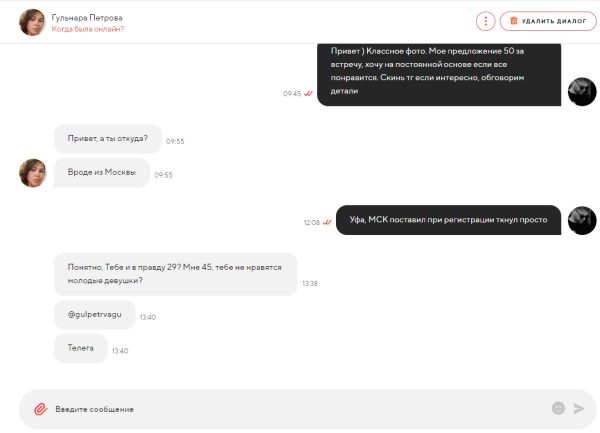The width and height of the screenshot is (600, 433).
Task: Click the Привет, а ты откуда? message
Action: pos(108,138)
